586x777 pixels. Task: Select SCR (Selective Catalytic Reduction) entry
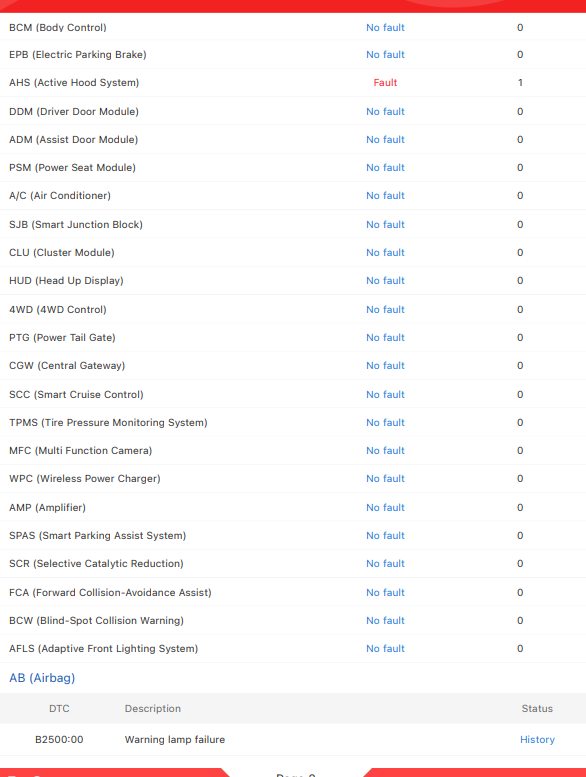click(x=96, y=563)
